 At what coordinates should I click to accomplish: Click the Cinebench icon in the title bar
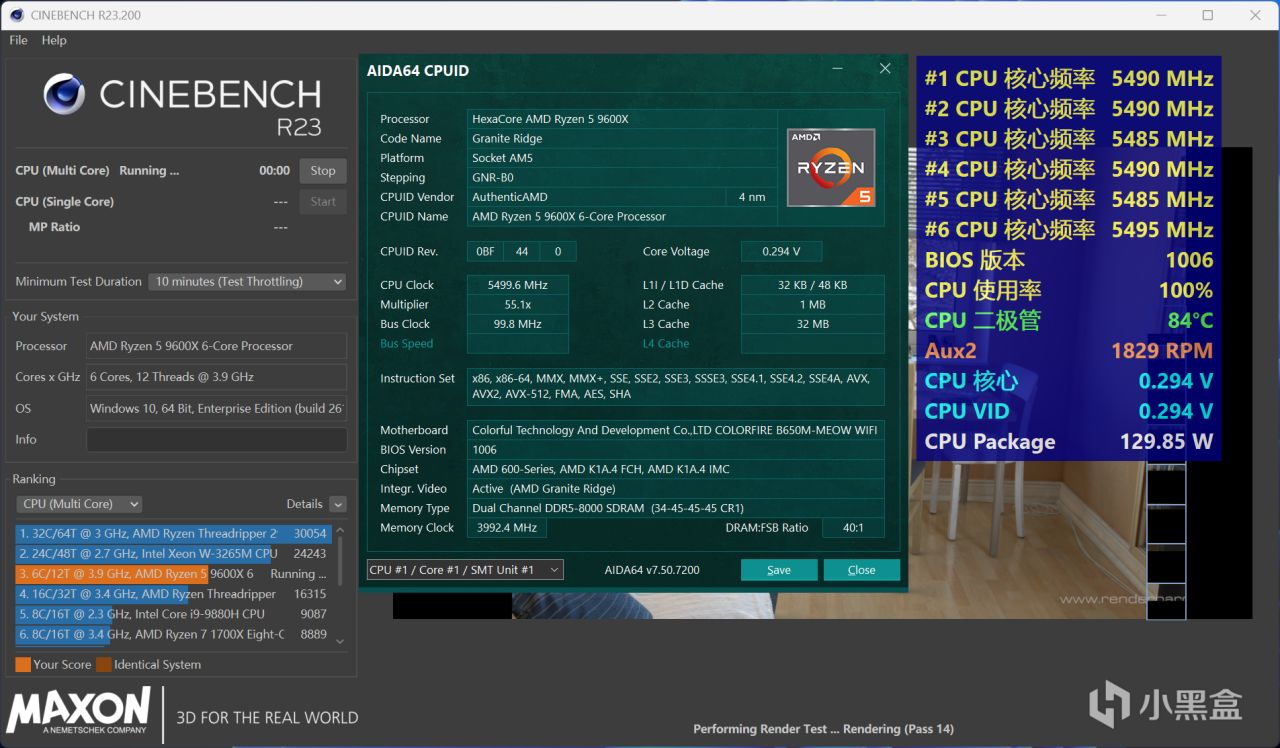pos(16,15)
